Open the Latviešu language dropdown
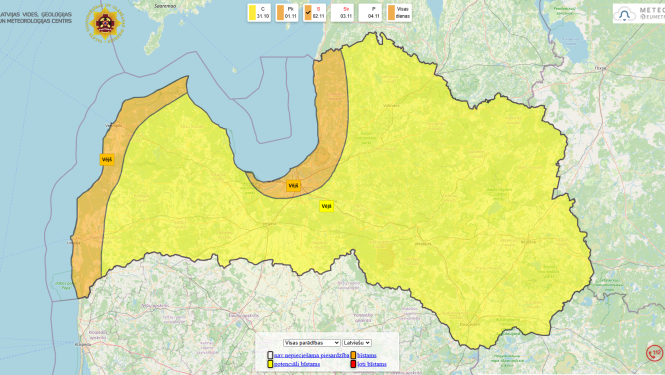This screenshot has height=375, width=665. click(357, 343)
